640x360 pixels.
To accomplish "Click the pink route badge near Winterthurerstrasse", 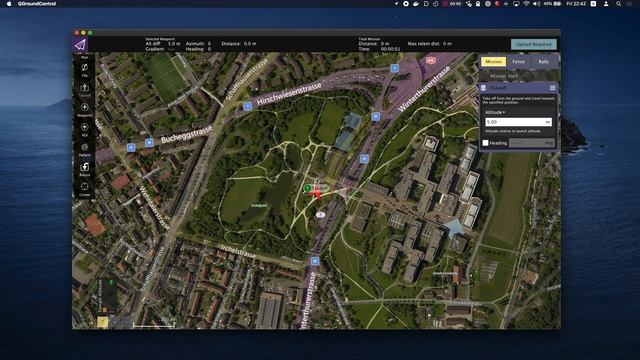I will [x=431, y=60].
